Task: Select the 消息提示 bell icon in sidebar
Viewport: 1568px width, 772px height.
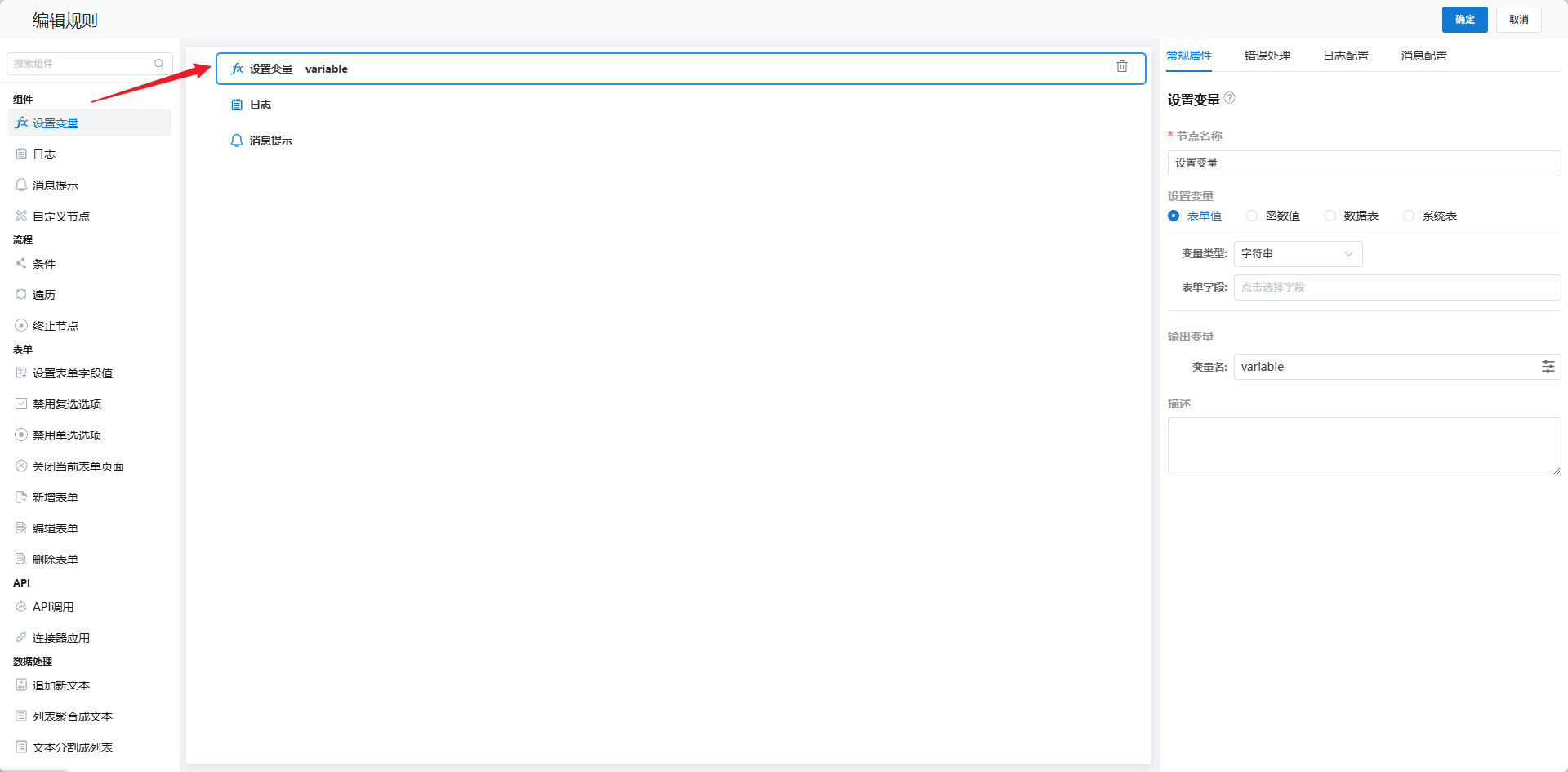Action: click(21, 185)
